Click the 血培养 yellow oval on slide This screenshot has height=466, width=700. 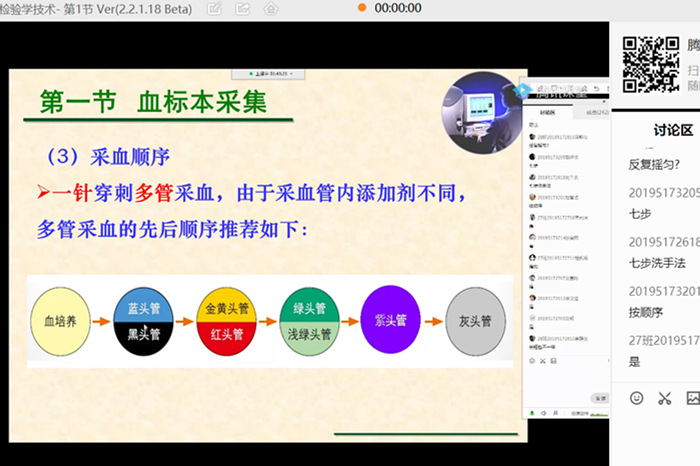point(62,321)
